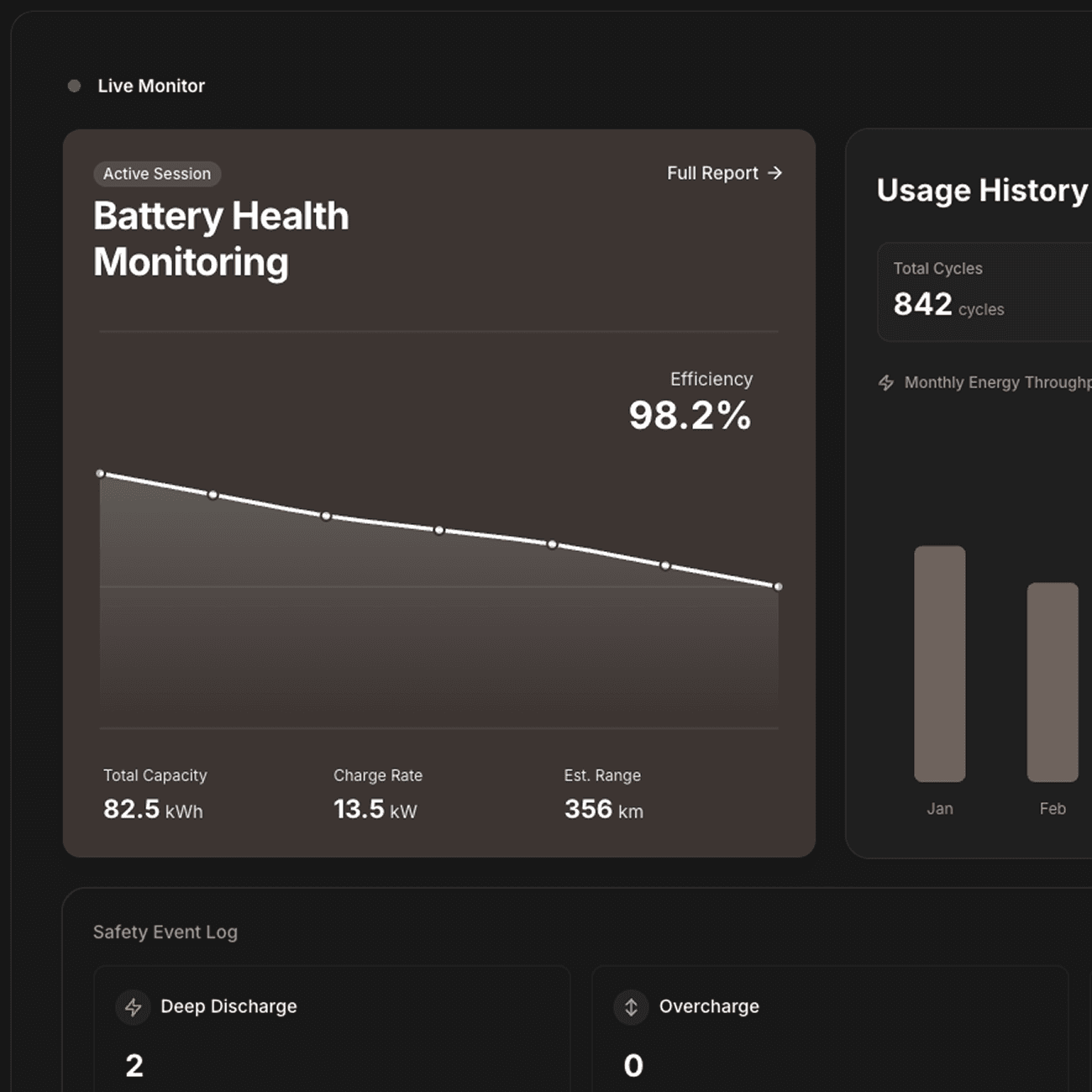Viewport: 1092px width, 1092px height.
Task: Click the Live Monitor status dot
Action: click(74, 85)
